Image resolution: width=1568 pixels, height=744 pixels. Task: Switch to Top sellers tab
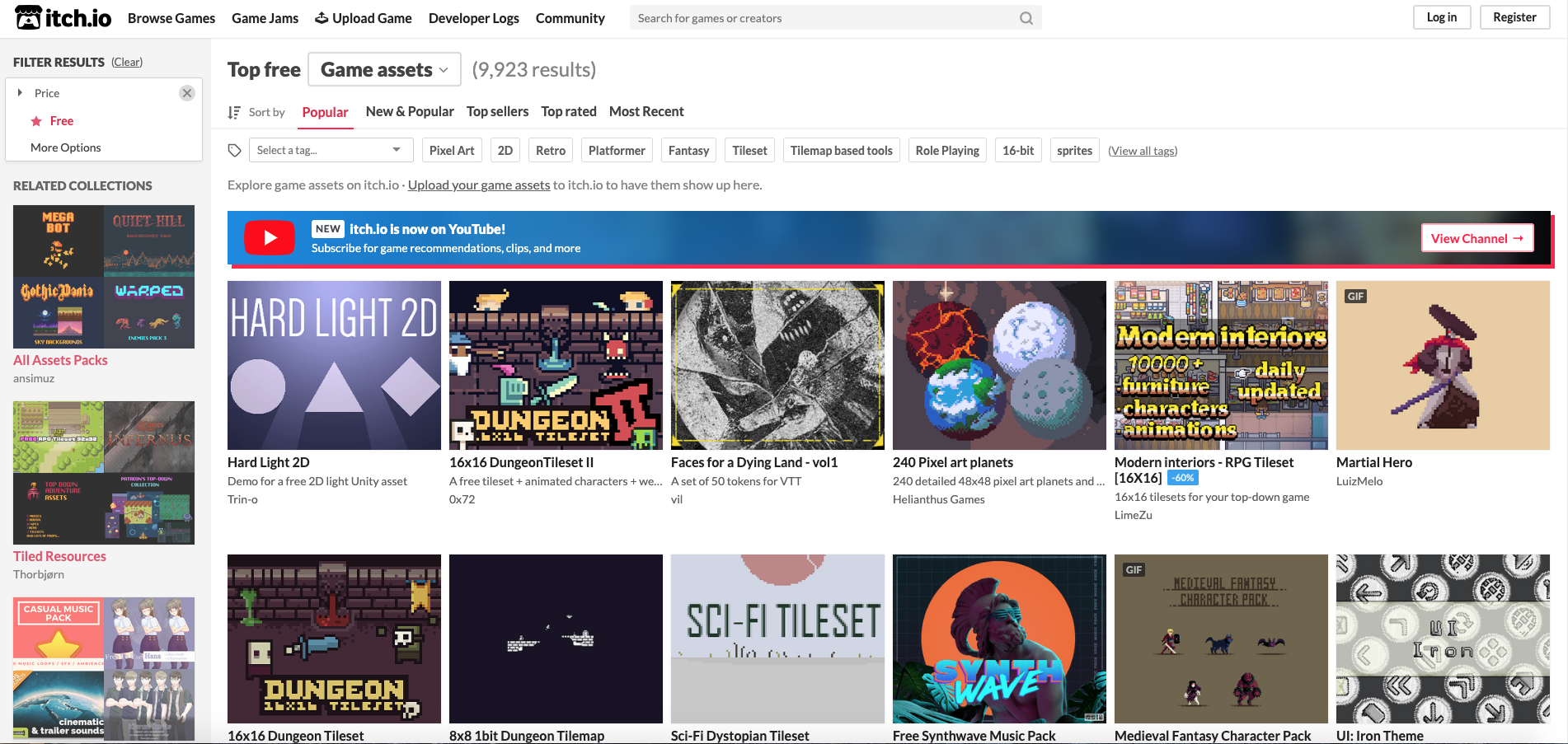pos(497,111)
